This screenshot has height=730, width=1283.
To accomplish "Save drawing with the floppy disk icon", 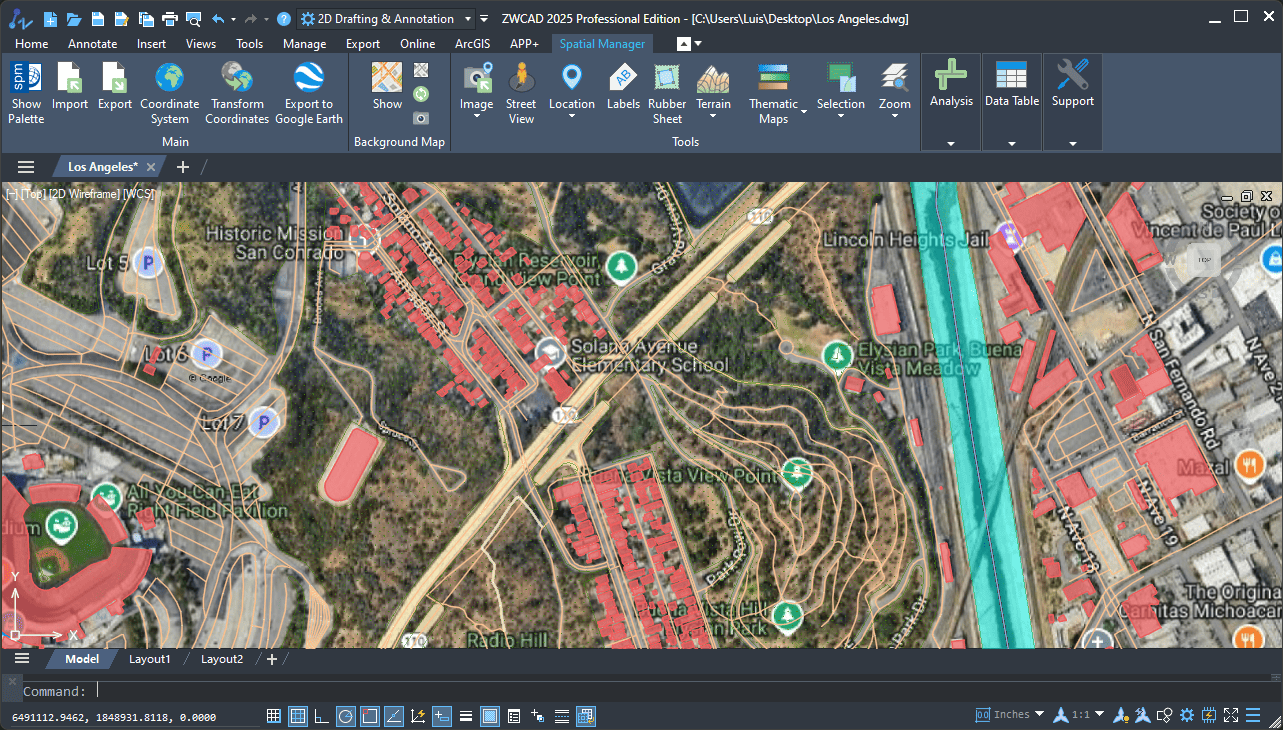I will [97, 18].
